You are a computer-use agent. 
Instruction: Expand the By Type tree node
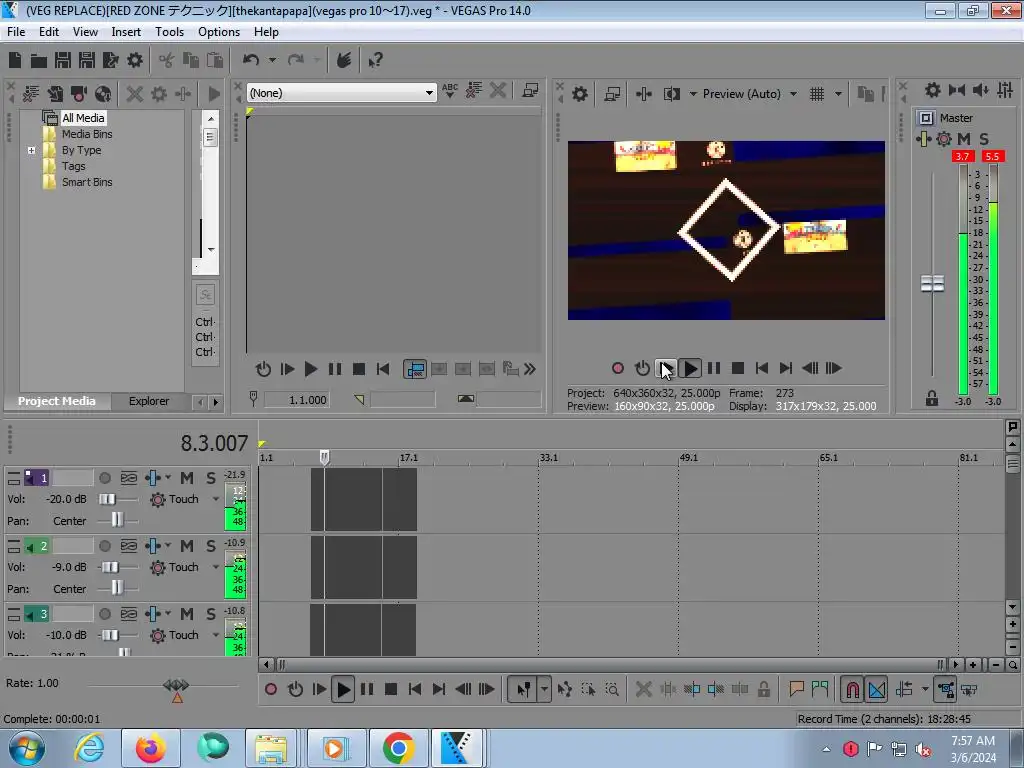coord(31,150)
